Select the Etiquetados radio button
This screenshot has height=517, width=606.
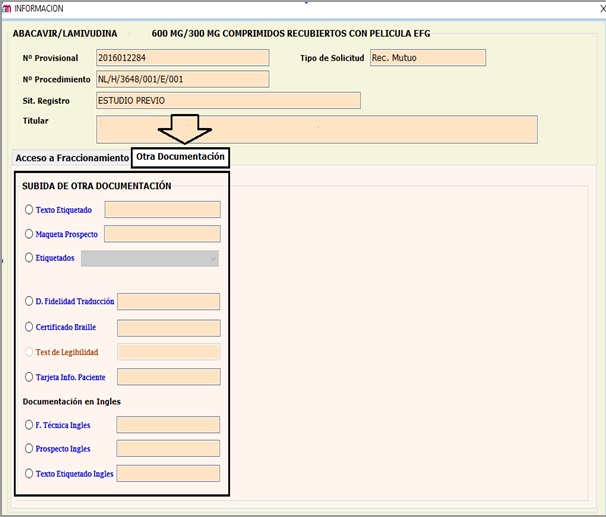29,258
